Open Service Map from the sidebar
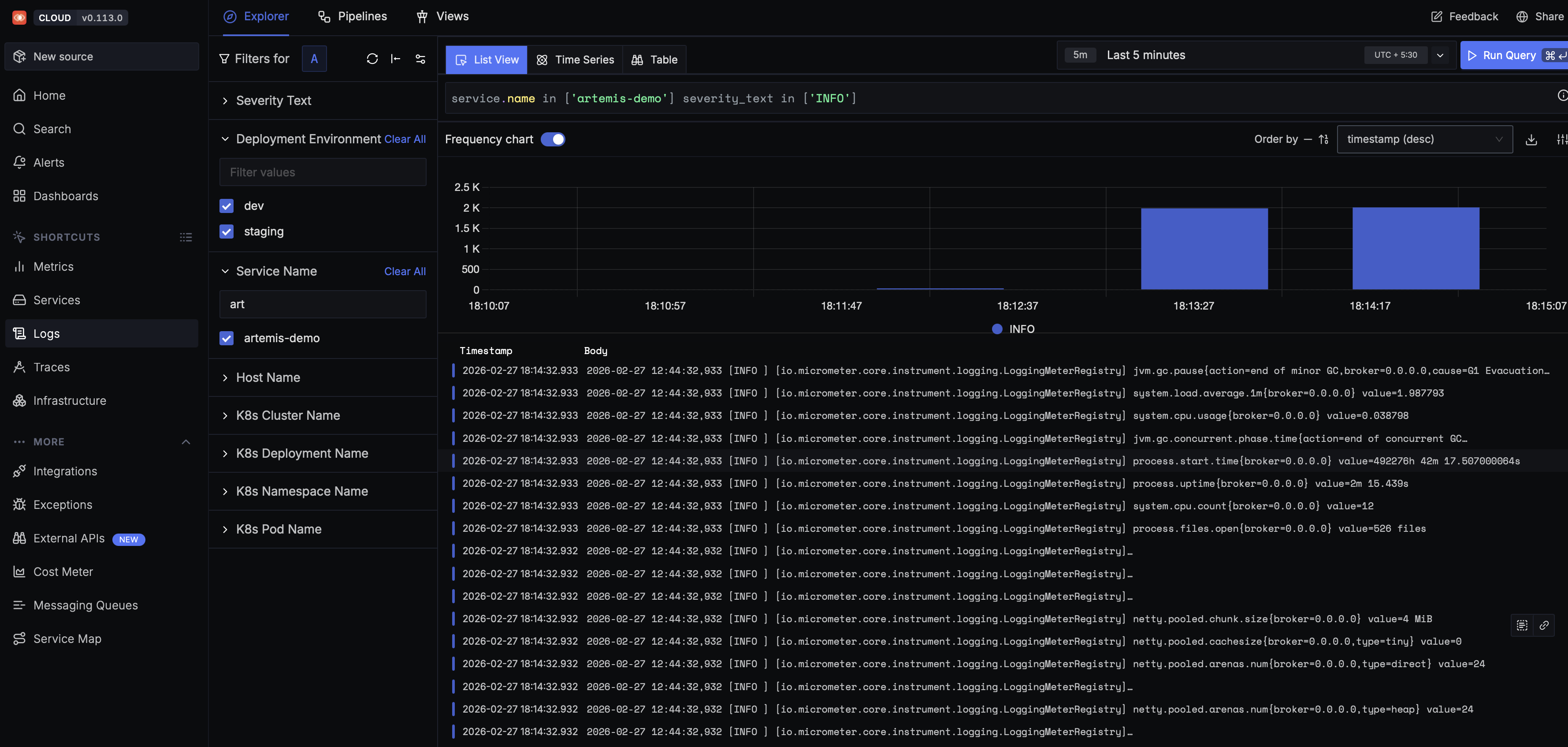 tap(67, 639)
